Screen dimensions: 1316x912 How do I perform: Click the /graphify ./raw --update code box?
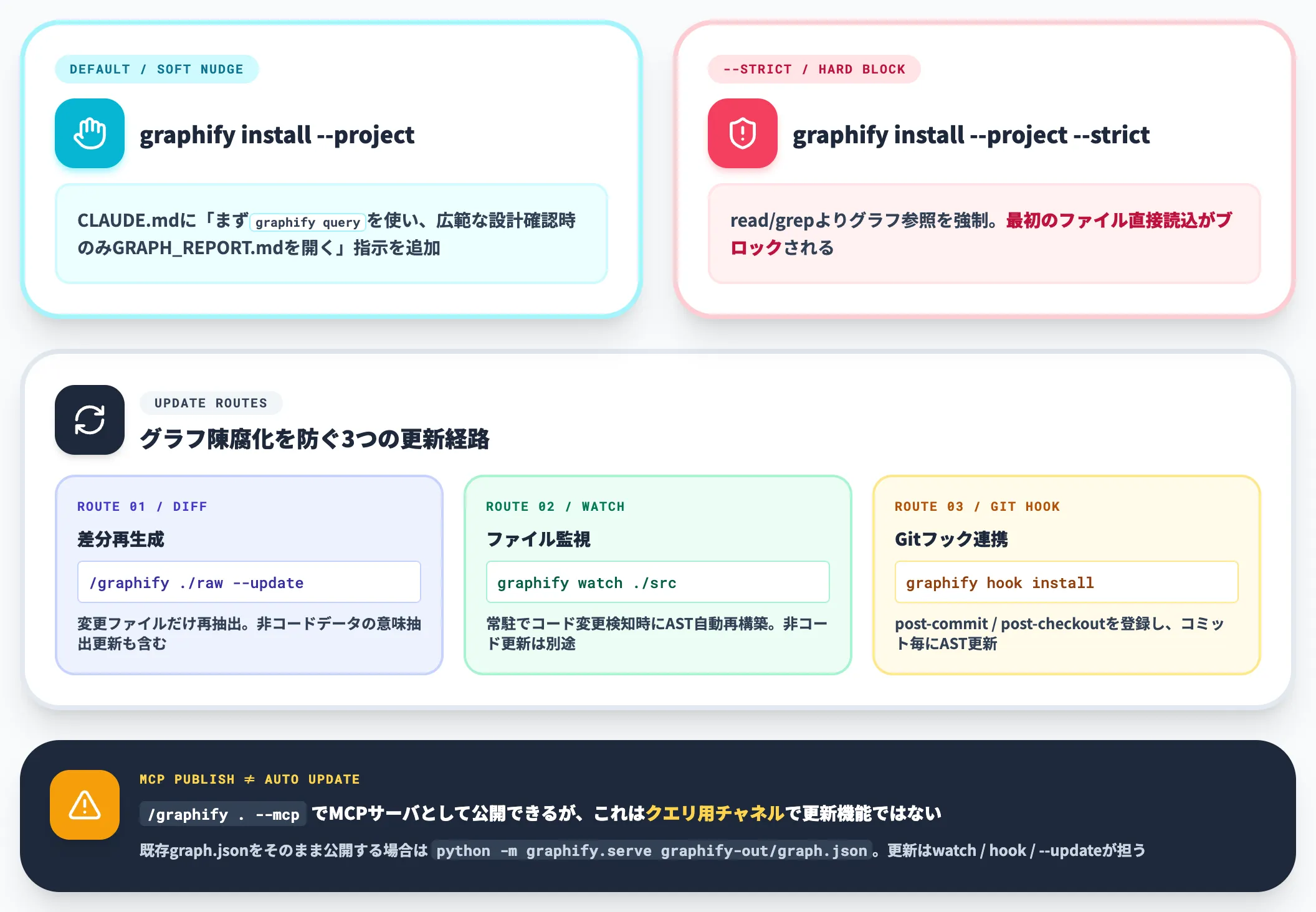click(x=249, y=582)
